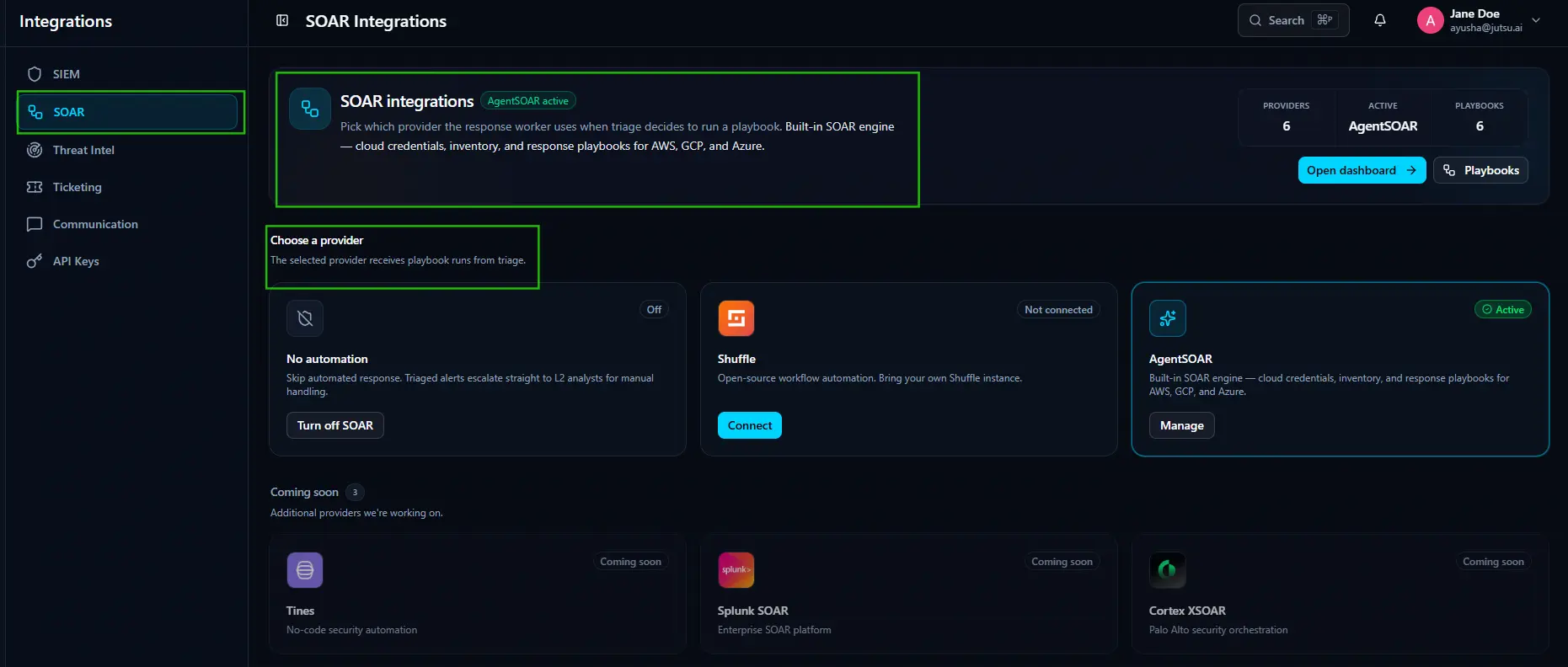Click Turn off SOAR button
The image size is (1568, 667).
pos(335,425)
